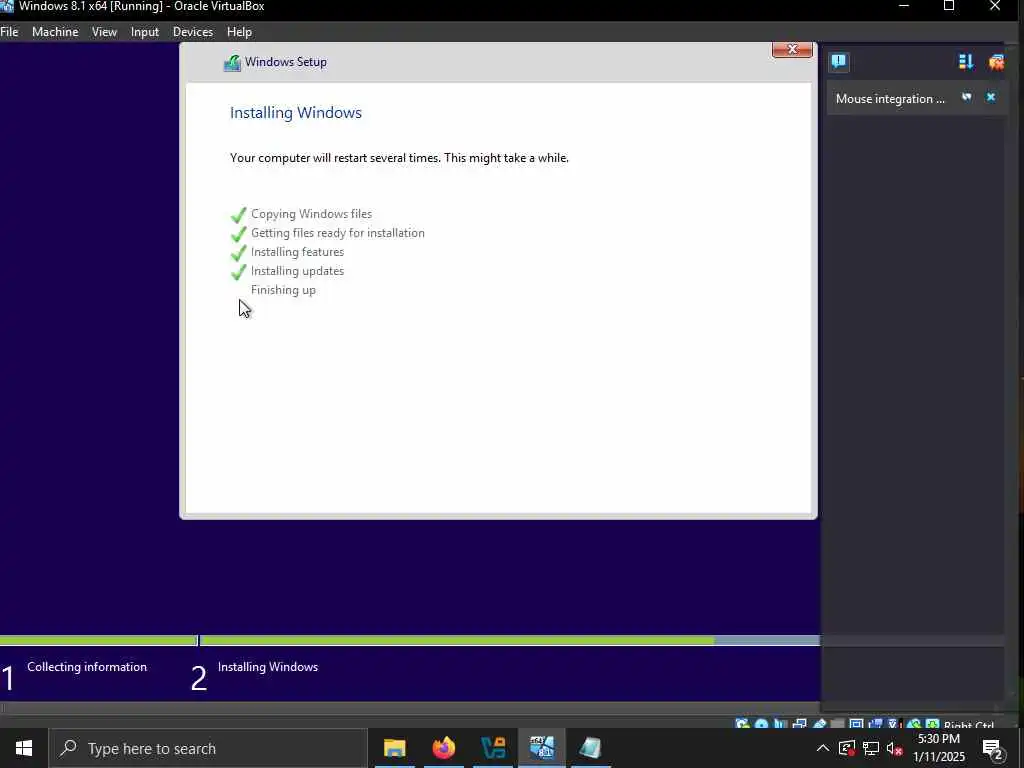Image resolution: width=1024 pixels, height=768 pixels.
Task: Open Firefox from the taskbar
Action: click(443, 748)
